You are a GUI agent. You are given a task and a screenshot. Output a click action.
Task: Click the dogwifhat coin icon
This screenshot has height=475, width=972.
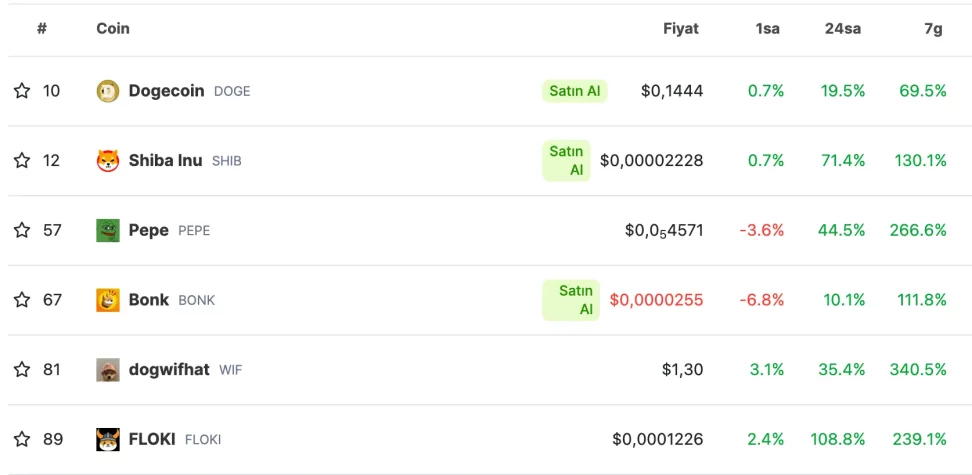pyautogui.click(x=108, y=370)
